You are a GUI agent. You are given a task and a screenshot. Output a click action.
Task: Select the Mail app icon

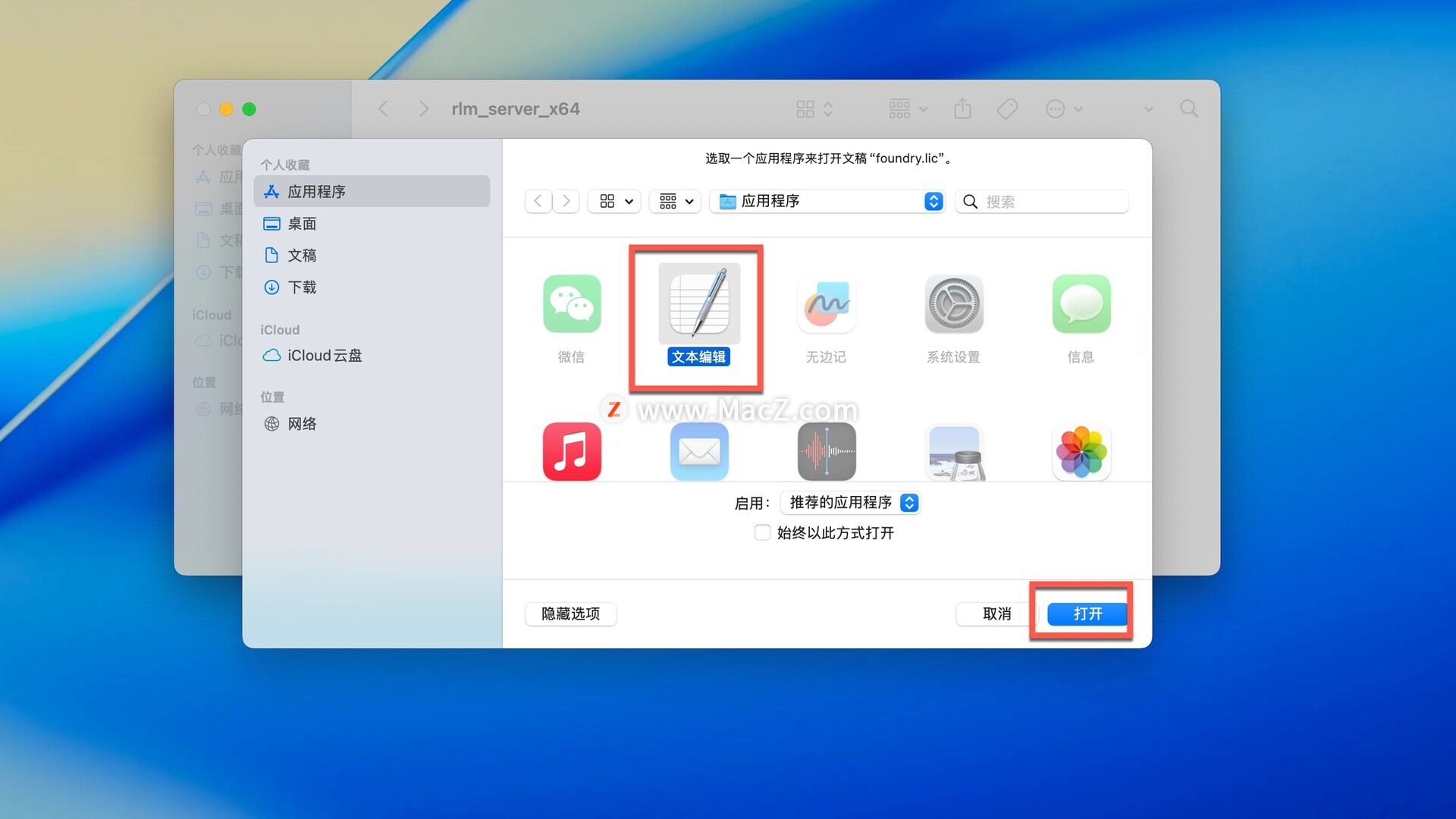point(699,452)
